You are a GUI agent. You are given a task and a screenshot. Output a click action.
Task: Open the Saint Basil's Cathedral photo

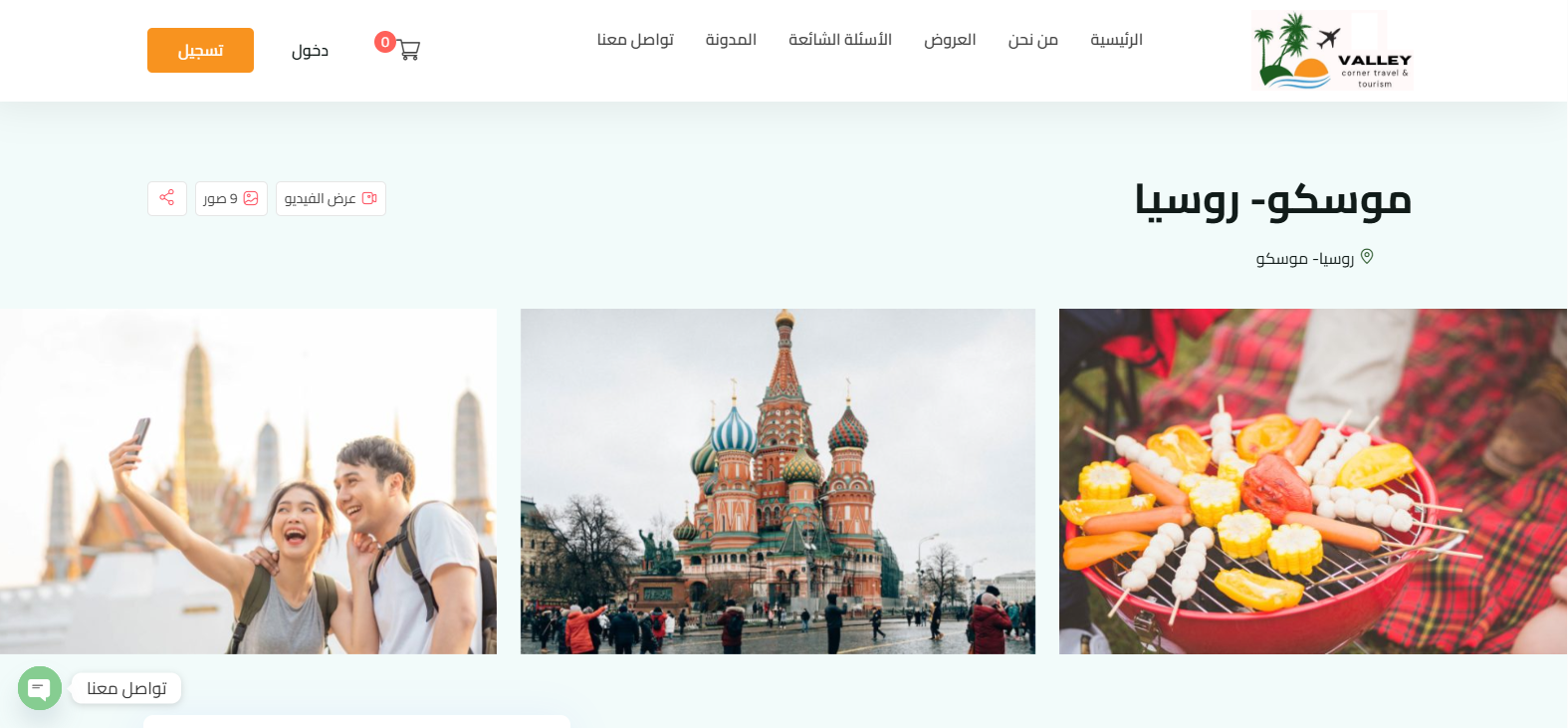pyautogui.click(x=778, y=481)
